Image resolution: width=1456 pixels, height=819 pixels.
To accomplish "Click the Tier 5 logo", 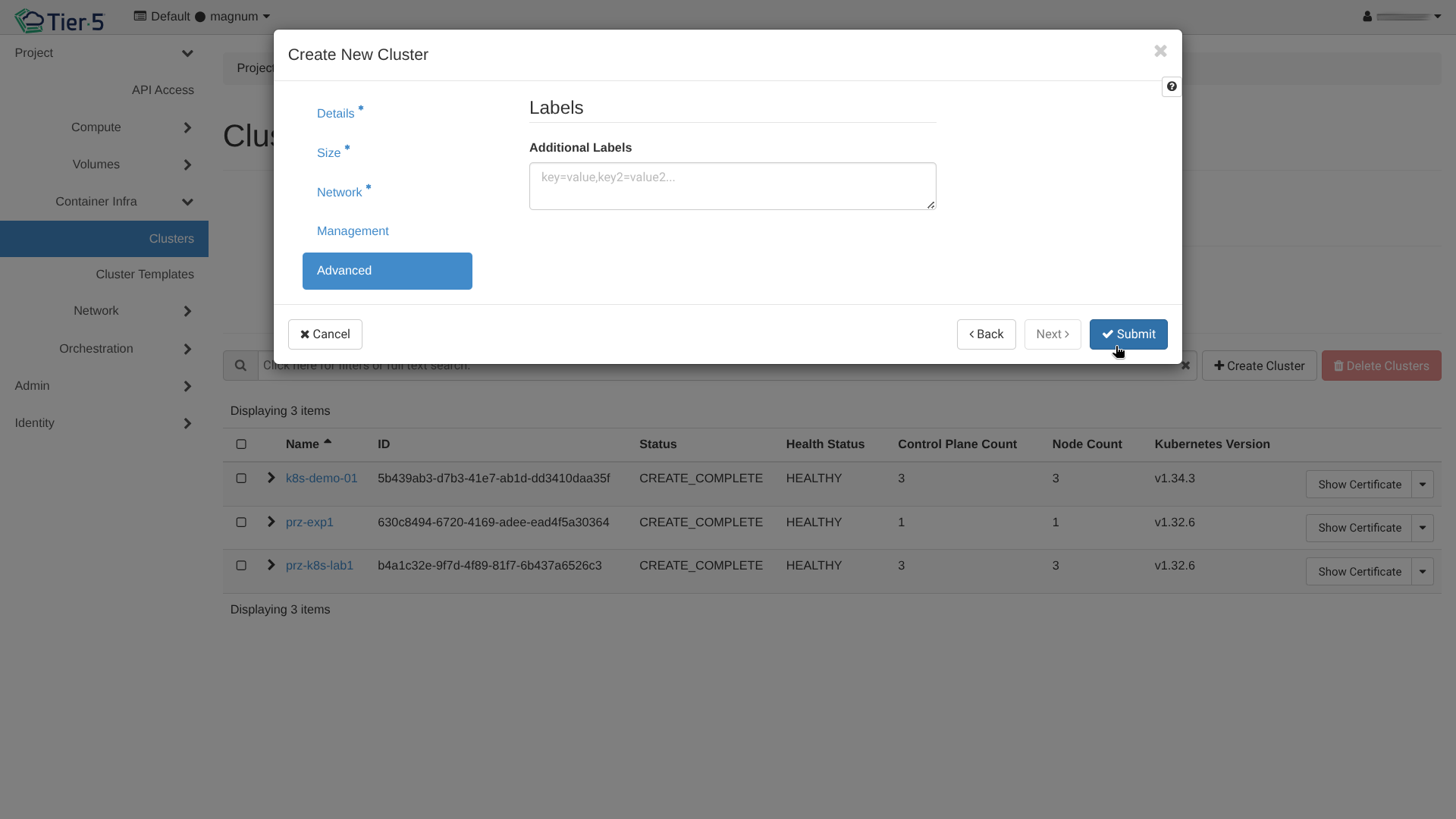I will click(x=59, y=20).
